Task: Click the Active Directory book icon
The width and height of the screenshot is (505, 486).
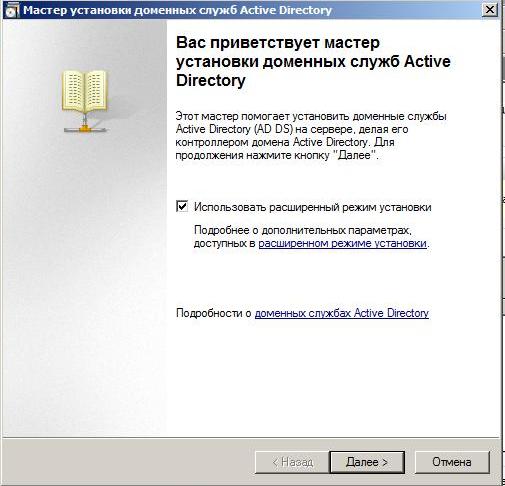Action: pyautogui.click(x=85, y=101)
